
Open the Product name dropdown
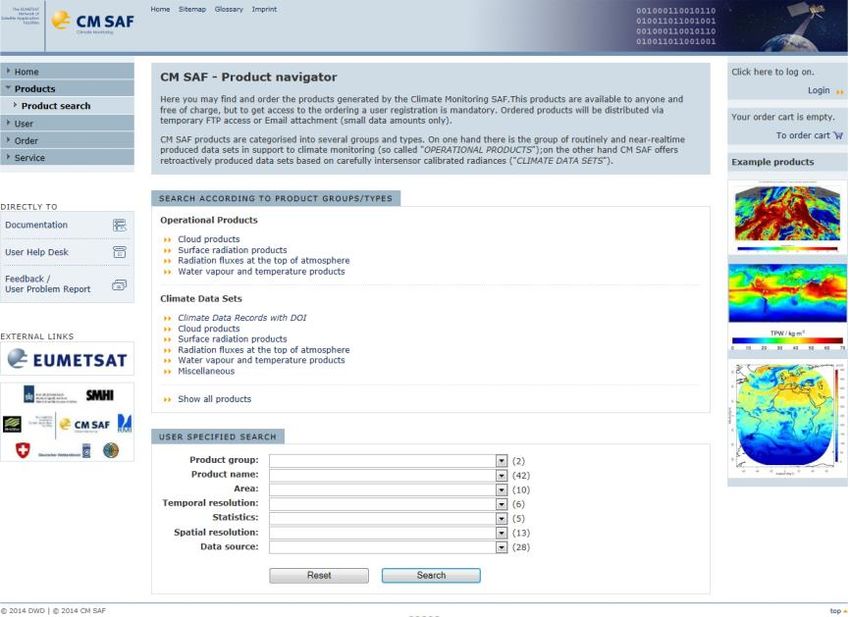[x=501, y=475]
